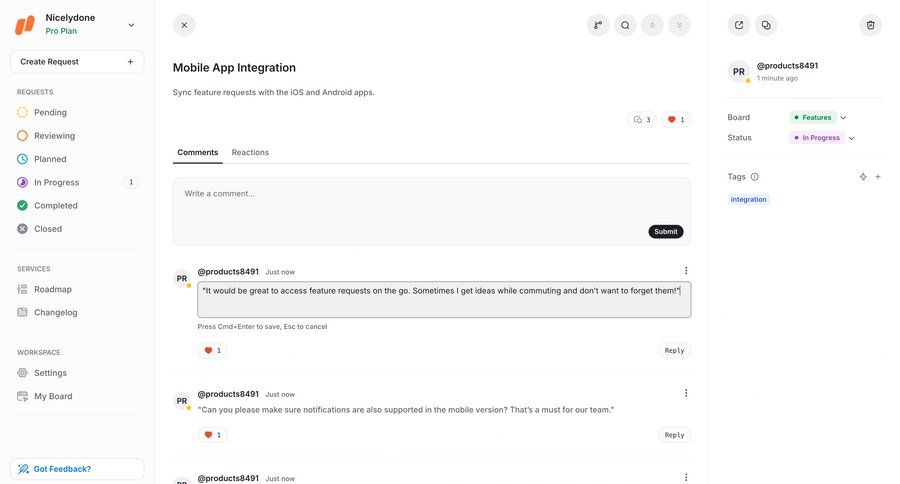Toggle heart on the first comment
Screen dimensions: 900x484
coord(212,351)
